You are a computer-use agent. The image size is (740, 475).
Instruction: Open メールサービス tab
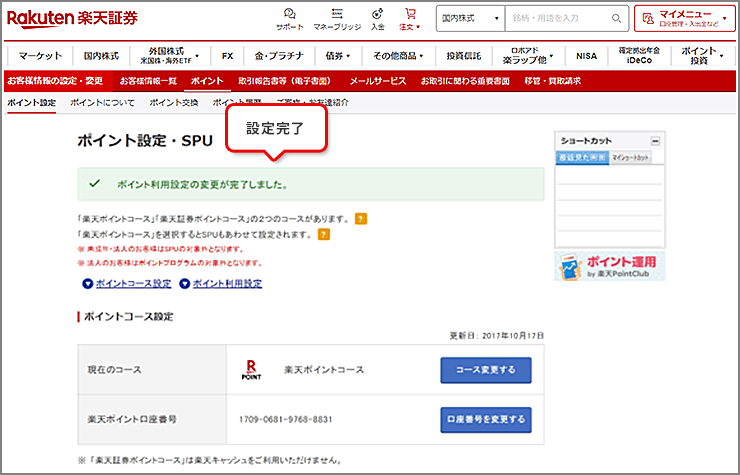378,81
